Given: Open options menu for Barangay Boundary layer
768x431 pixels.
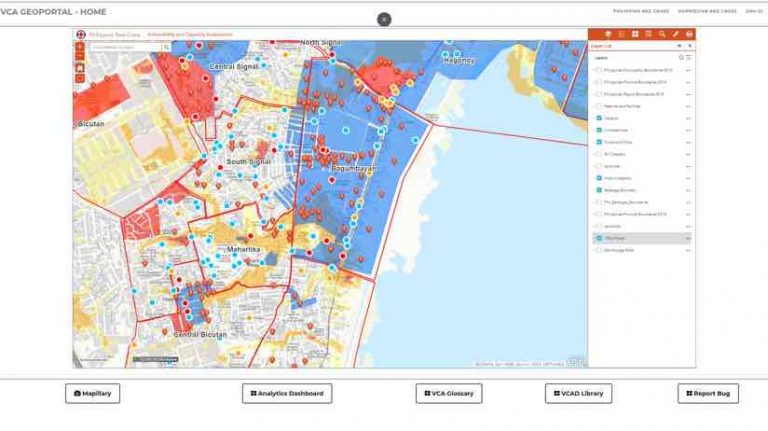Looking at the screenshot, I should click(x=688, y=190).
